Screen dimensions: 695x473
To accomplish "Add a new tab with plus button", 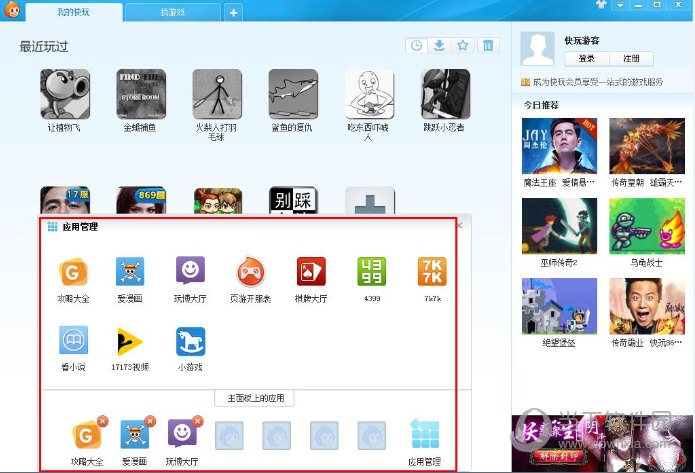I will pos(233,13).
